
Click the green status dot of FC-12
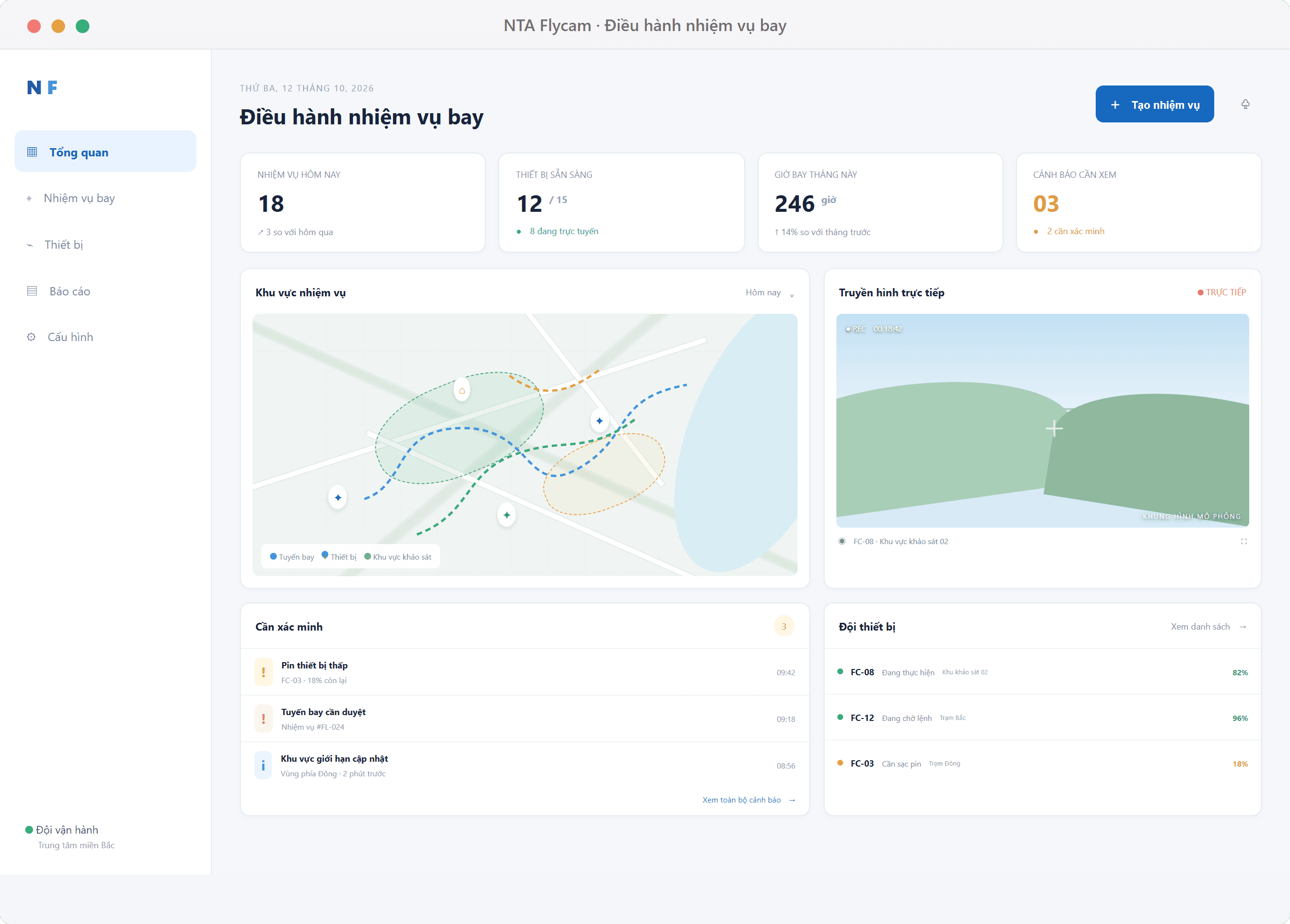[x=840, y=718]
